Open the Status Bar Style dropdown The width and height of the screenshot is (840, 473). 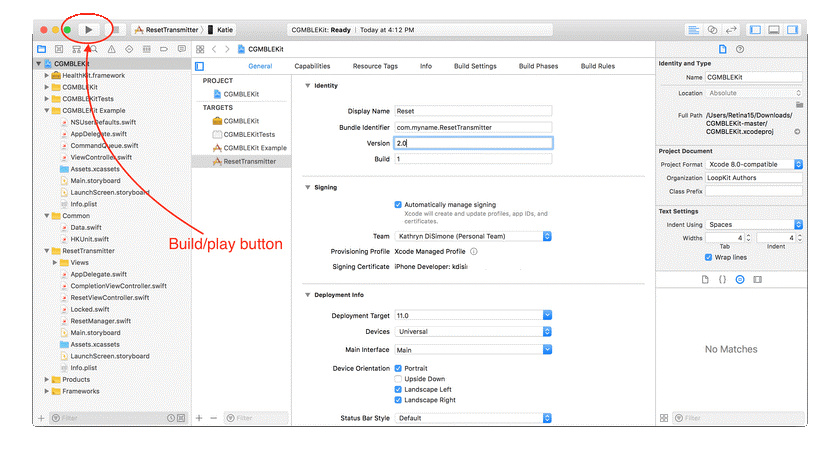(x=473, y=418)
